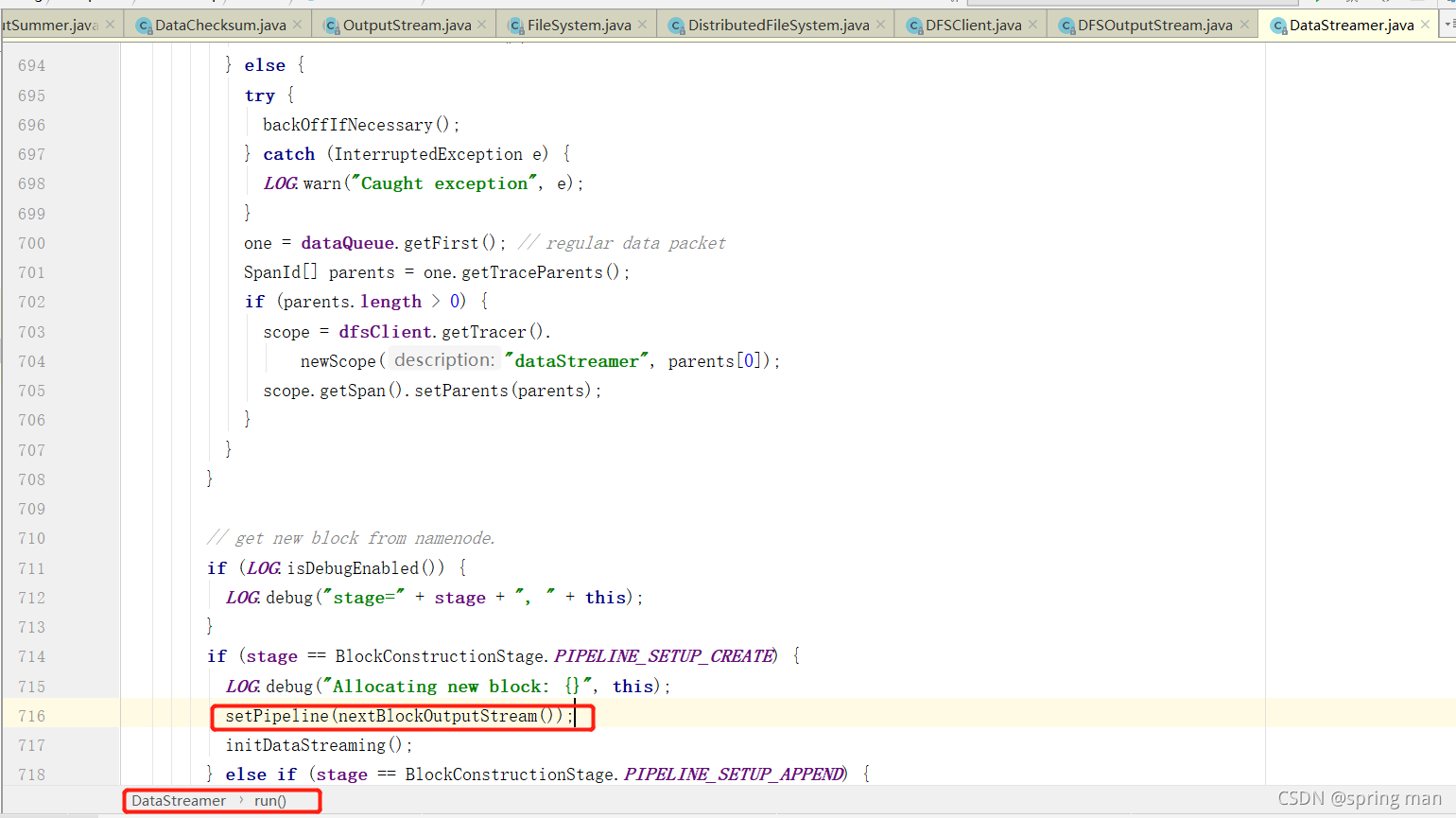
Task: Click initDataStreaming() on line 717
Action: pyautogui.click(x=313, y=745)
